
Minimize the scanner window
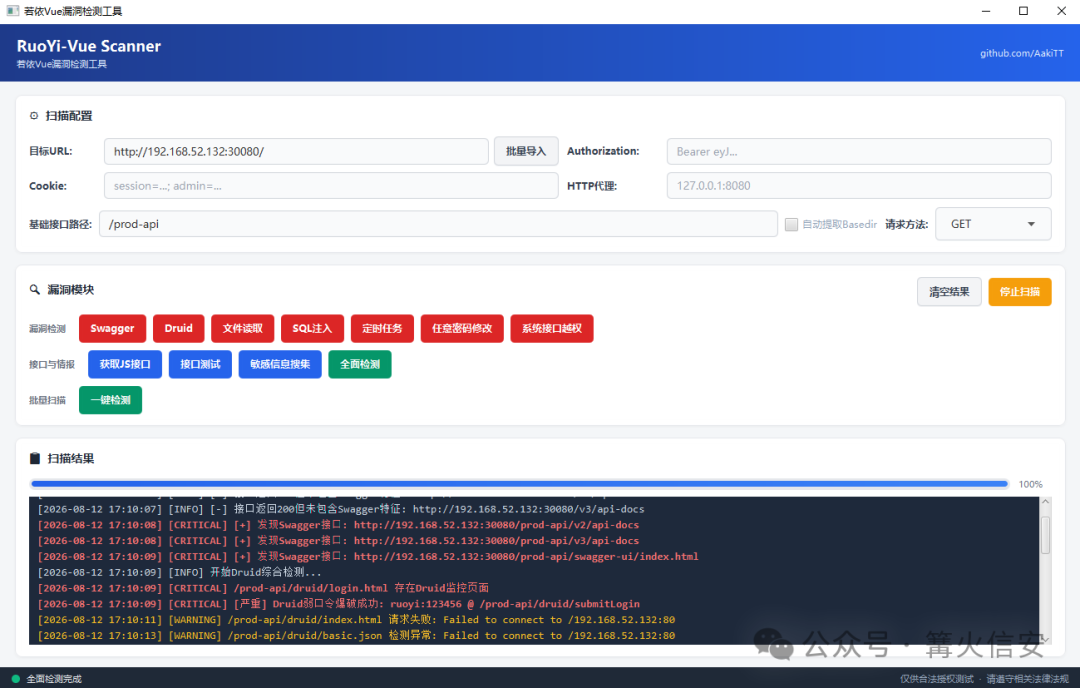tap(986, 11)
